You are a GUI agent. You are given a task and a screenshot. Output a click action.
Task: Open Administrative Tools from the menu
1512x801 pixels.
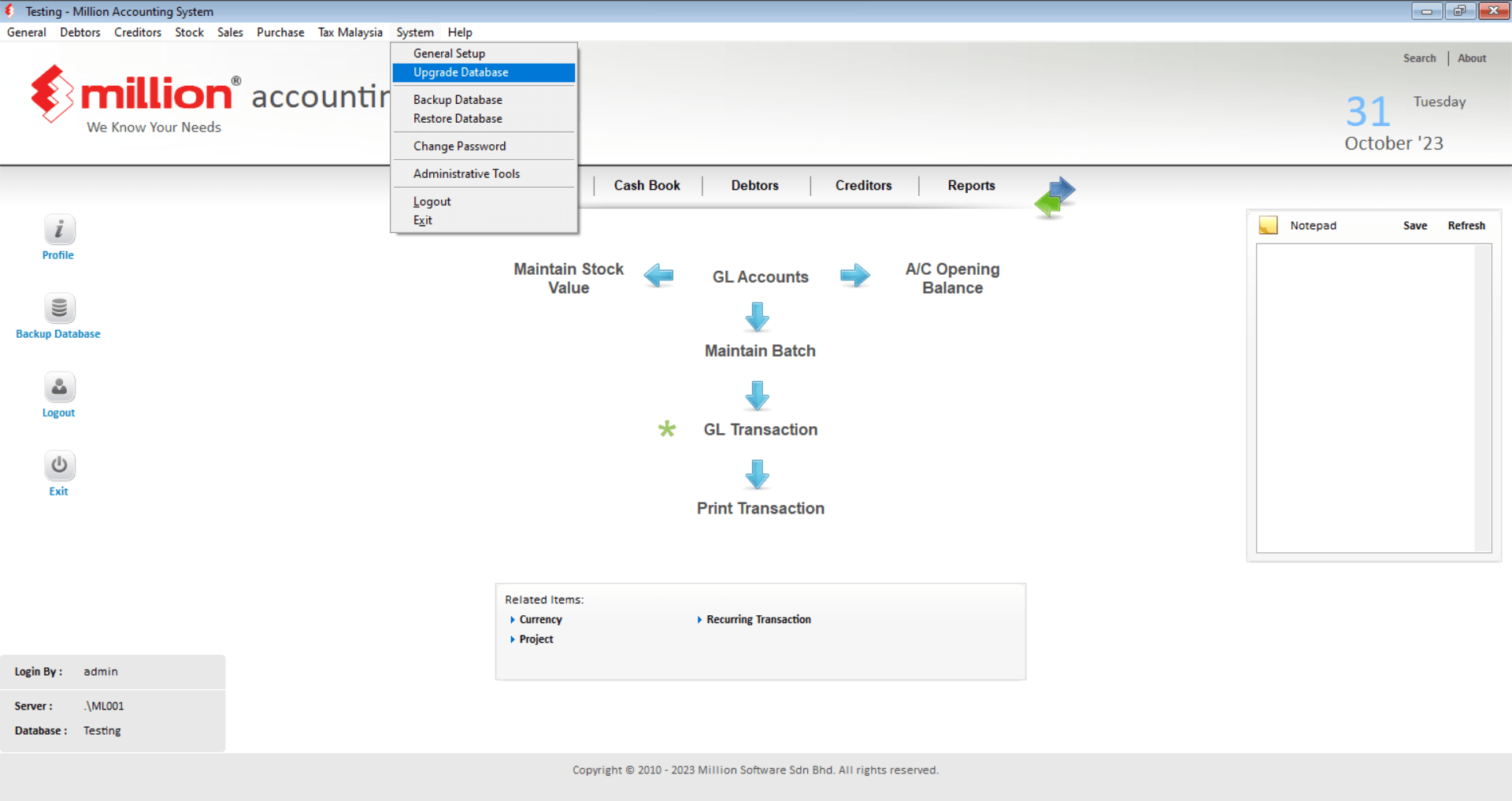coord(466,174)
